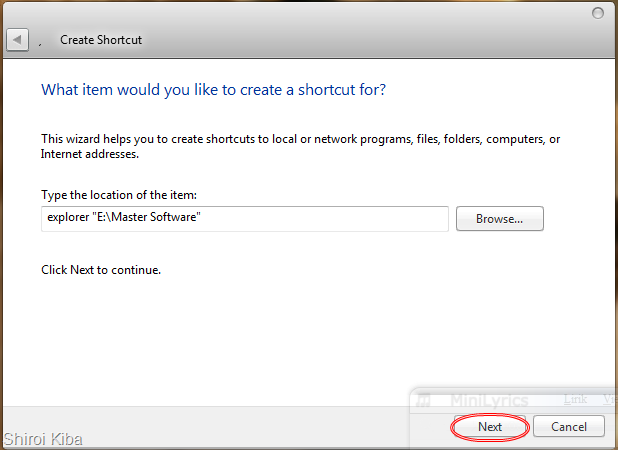Screen dimensions: 618x450
Task: Click the "Create Shortcut" title text
Action: [x=101, y=40]
